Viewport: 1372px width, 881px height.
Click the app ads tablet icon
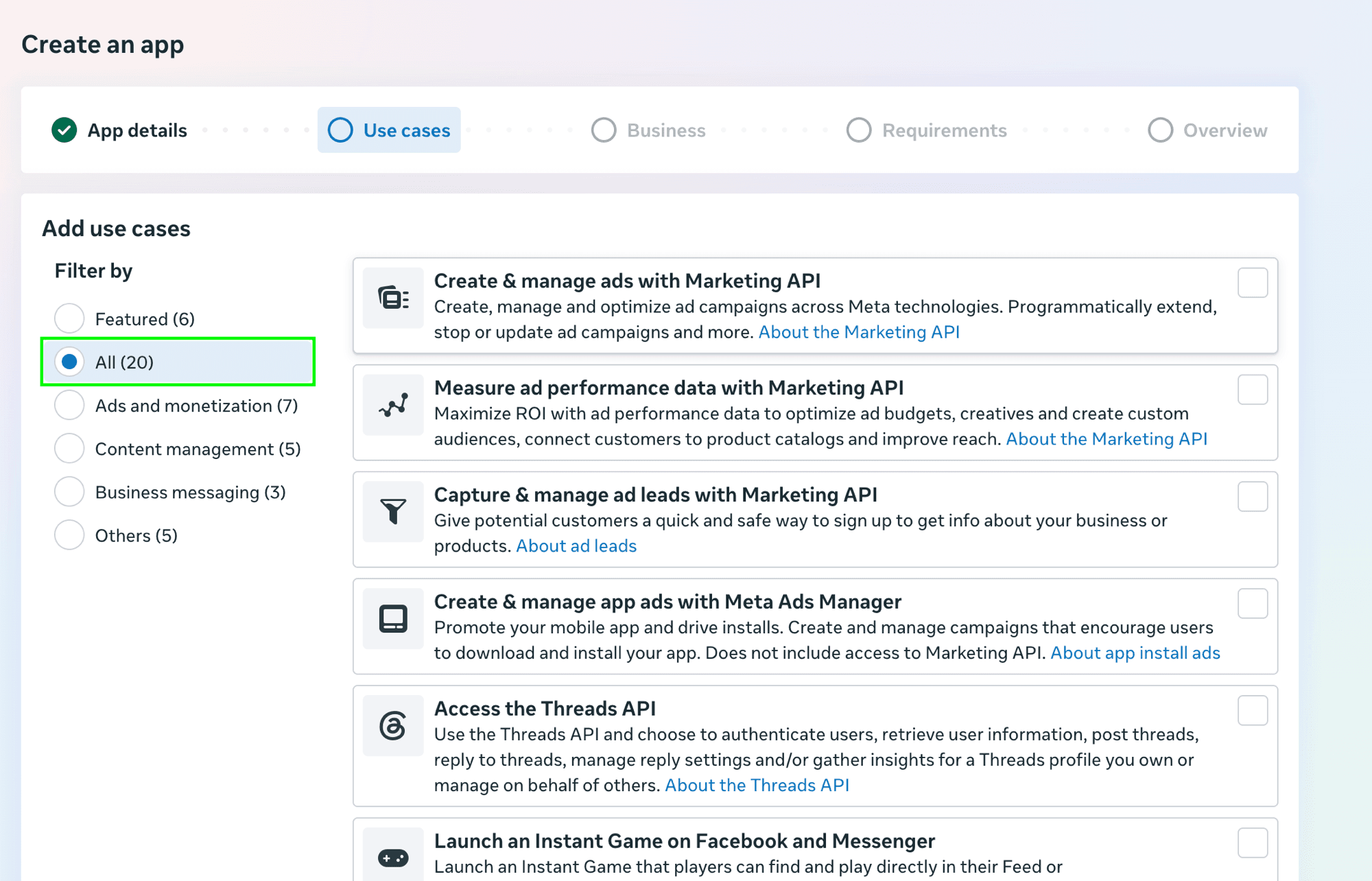point(393,619)
